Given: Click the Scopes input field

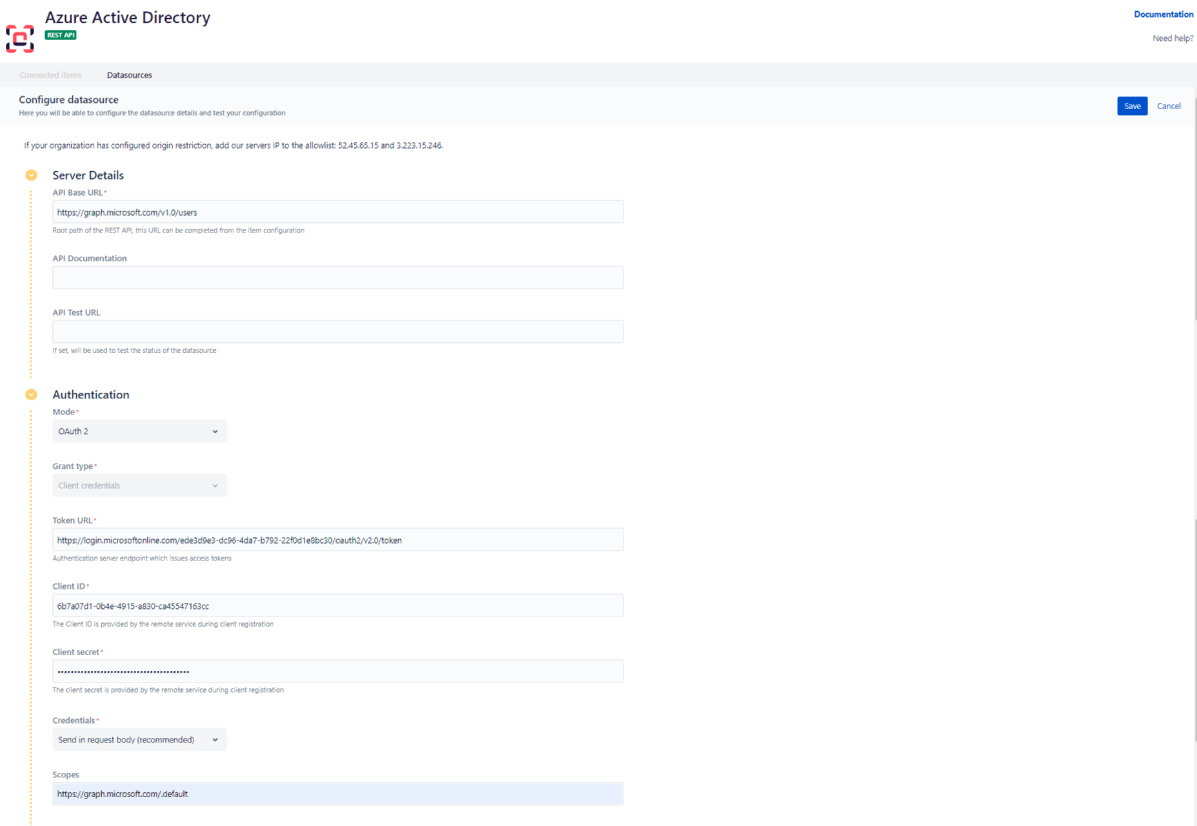Looking at the screenshot, I should (x=338, y=794).
